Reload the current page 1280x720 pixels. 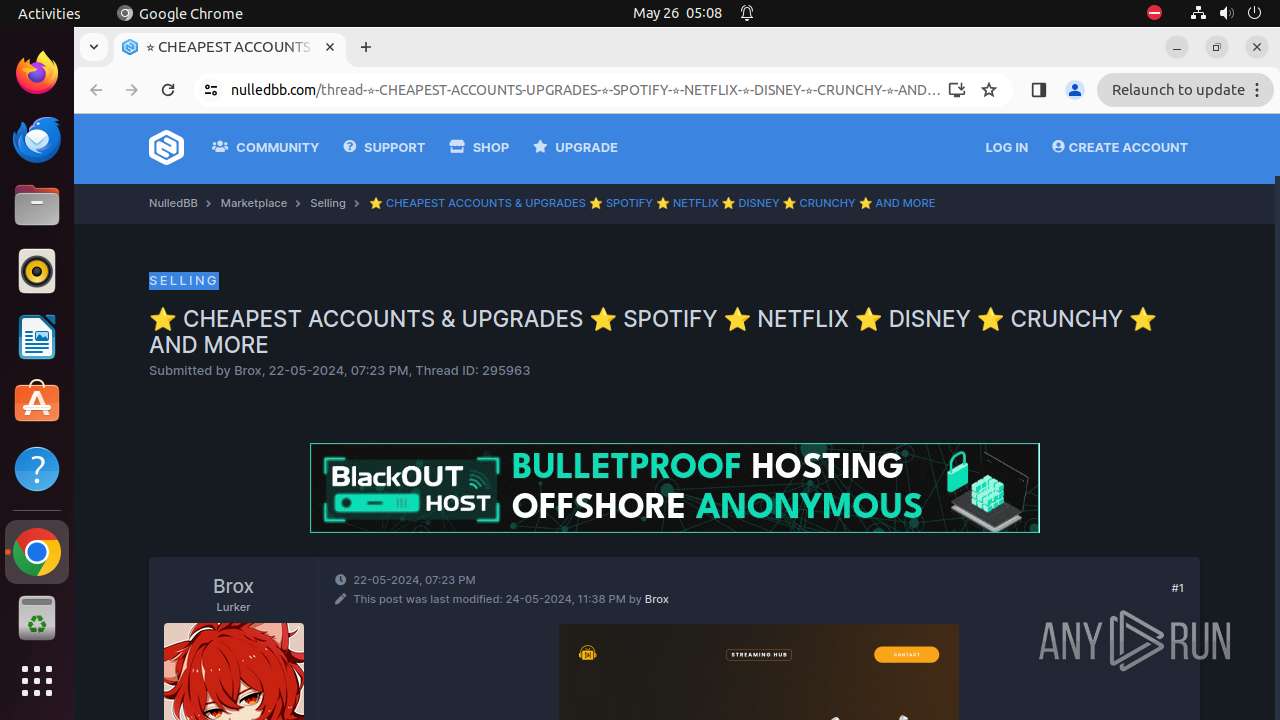(168, 90)
